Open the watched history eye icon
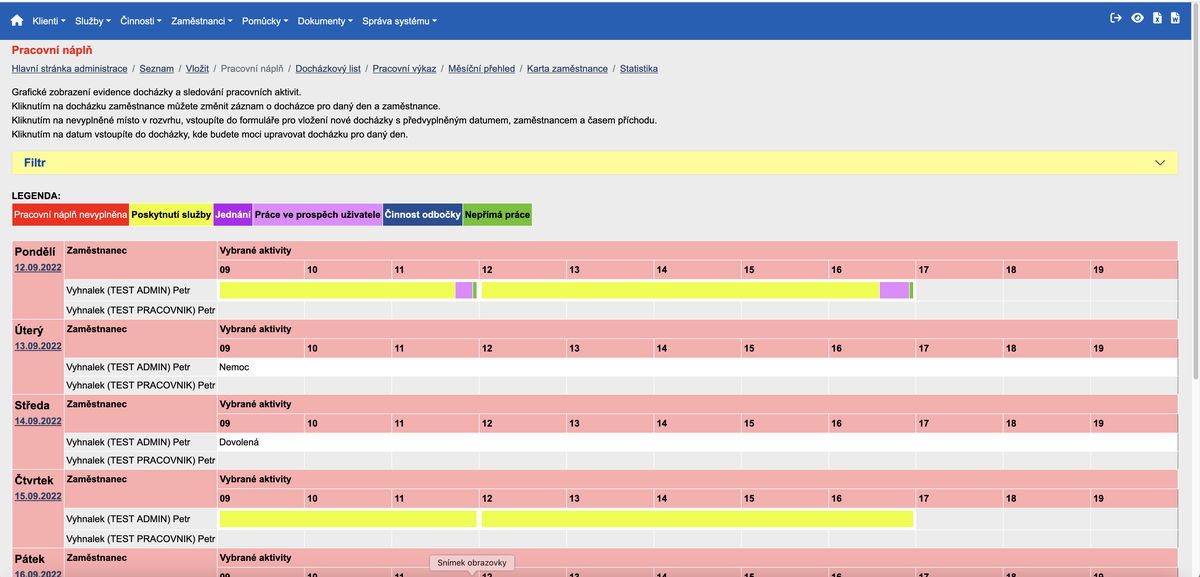 point(1136,16)
